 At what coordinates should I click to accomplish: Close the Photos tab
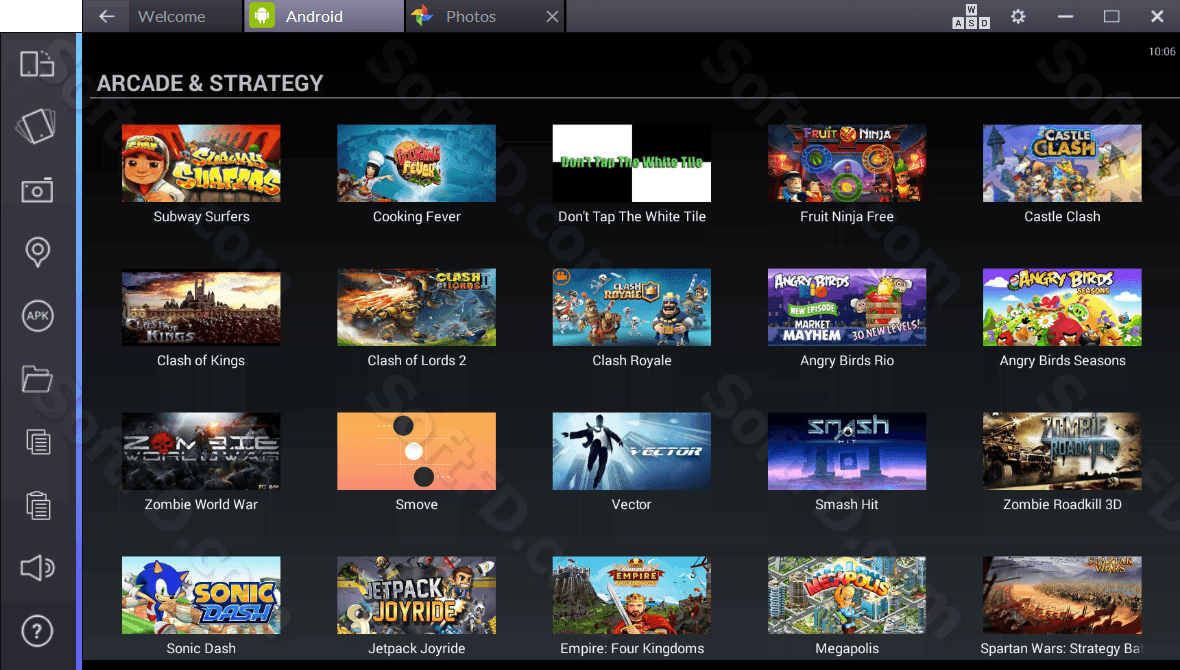[552, 17]
